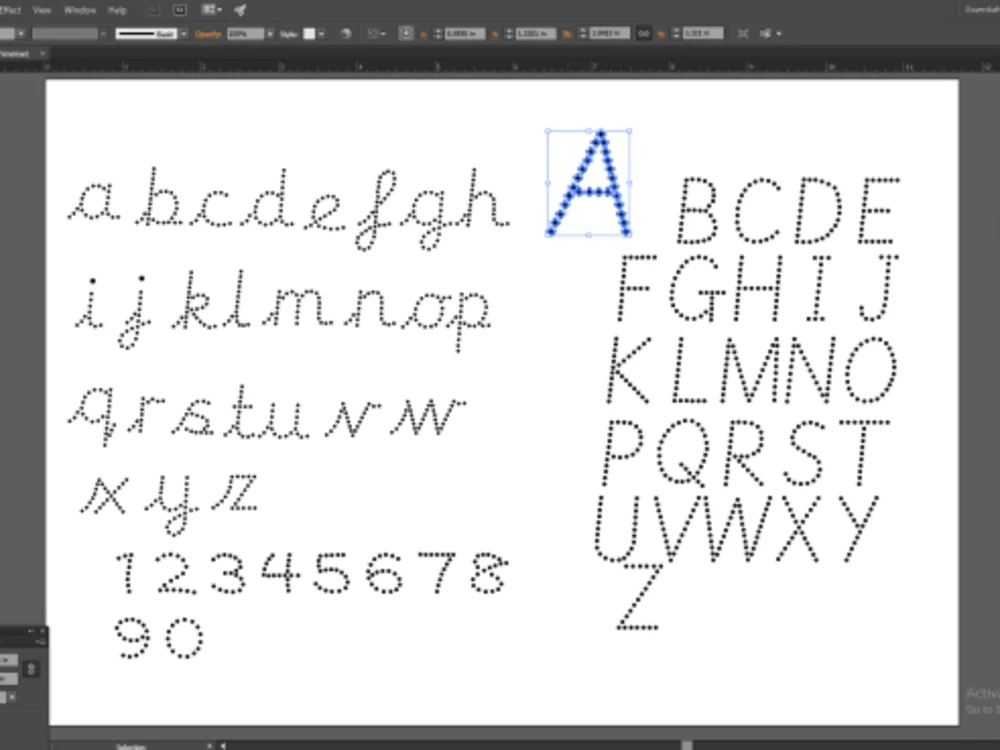The height and width of the screenshot is (750, 1000).
Task: Click the Y position value field
Action: (x=536, y=34)
